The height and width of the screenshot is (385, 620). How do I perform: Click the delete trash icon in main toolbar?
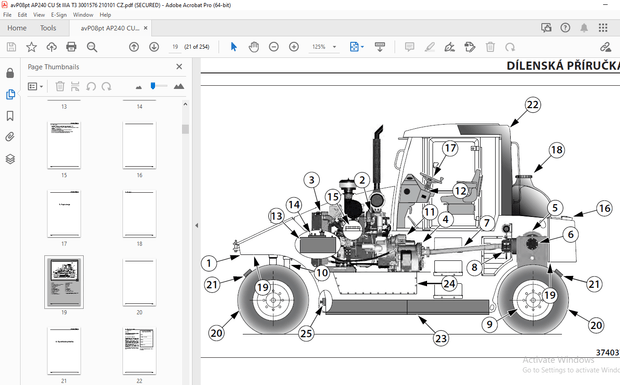tap(490, 47)
